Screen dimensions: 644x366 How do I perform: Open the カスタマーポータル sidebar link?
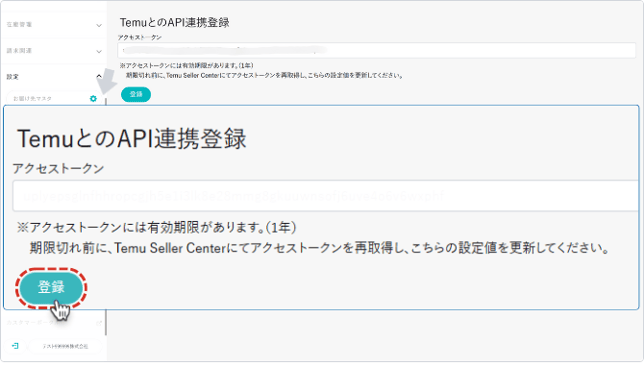pyautogui.click(x=53, y=323)
